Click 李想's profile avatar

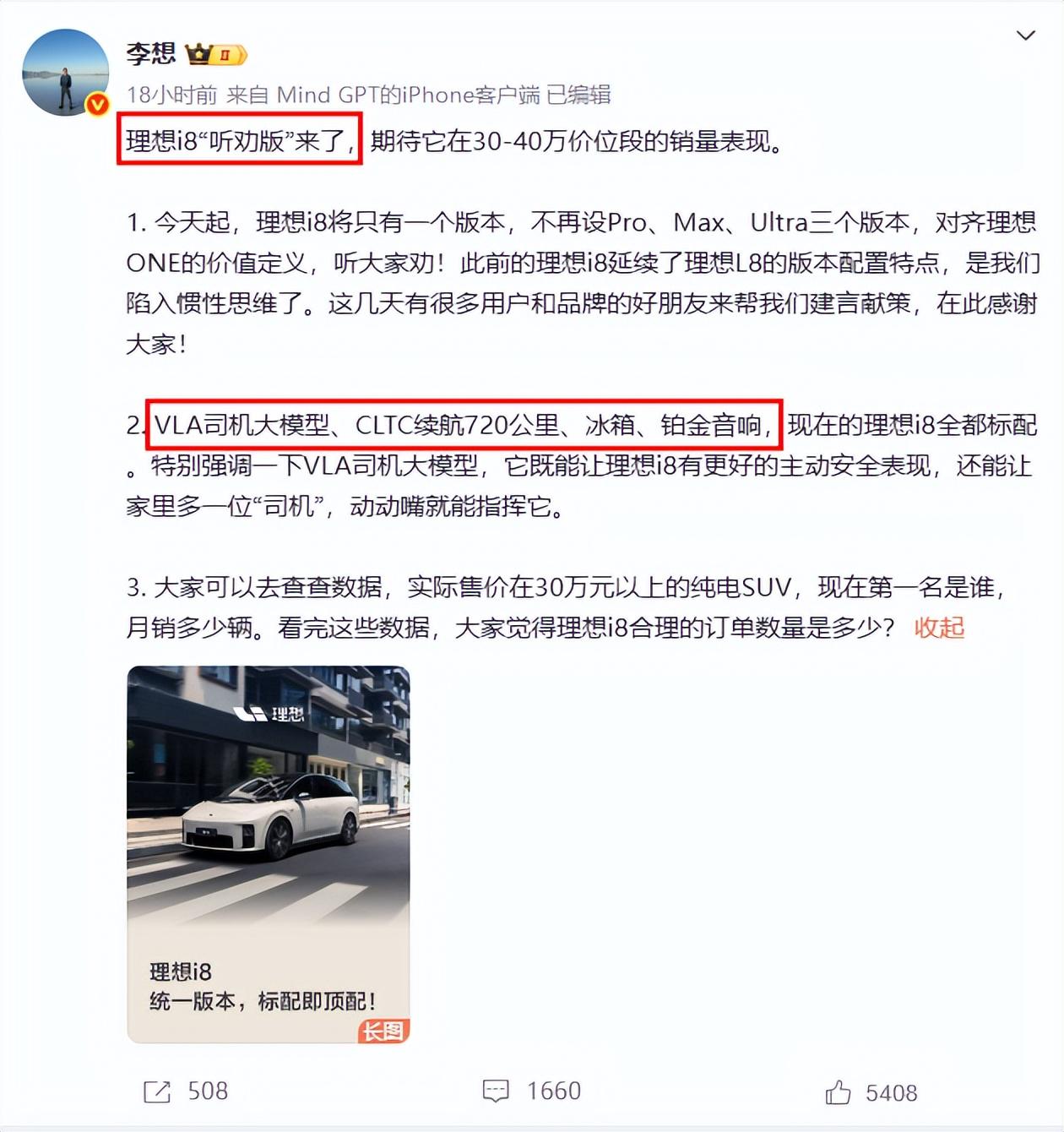[65, 72]
